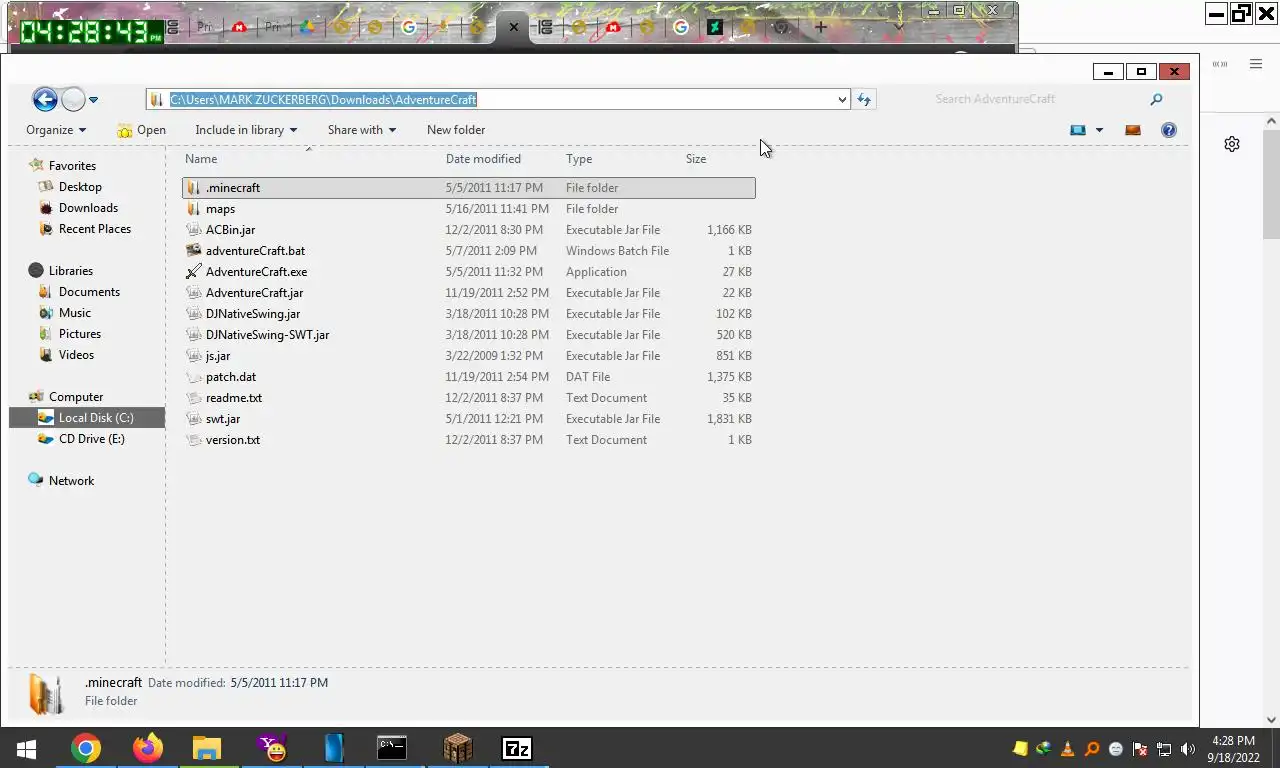Click the sticky note tray icon
Screen dimensions: 1280x768
coord(1020,749)
